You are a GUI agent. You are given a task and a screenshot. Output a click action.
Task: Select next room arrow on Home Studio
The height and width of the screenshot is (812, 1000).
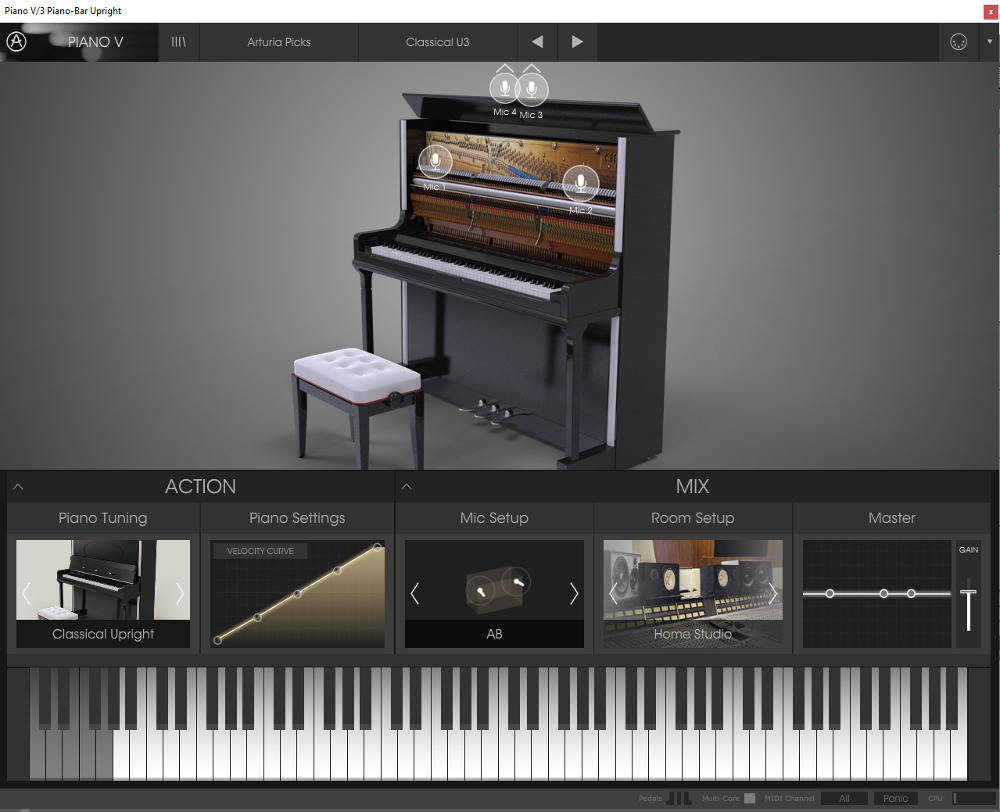coord(772,593)
